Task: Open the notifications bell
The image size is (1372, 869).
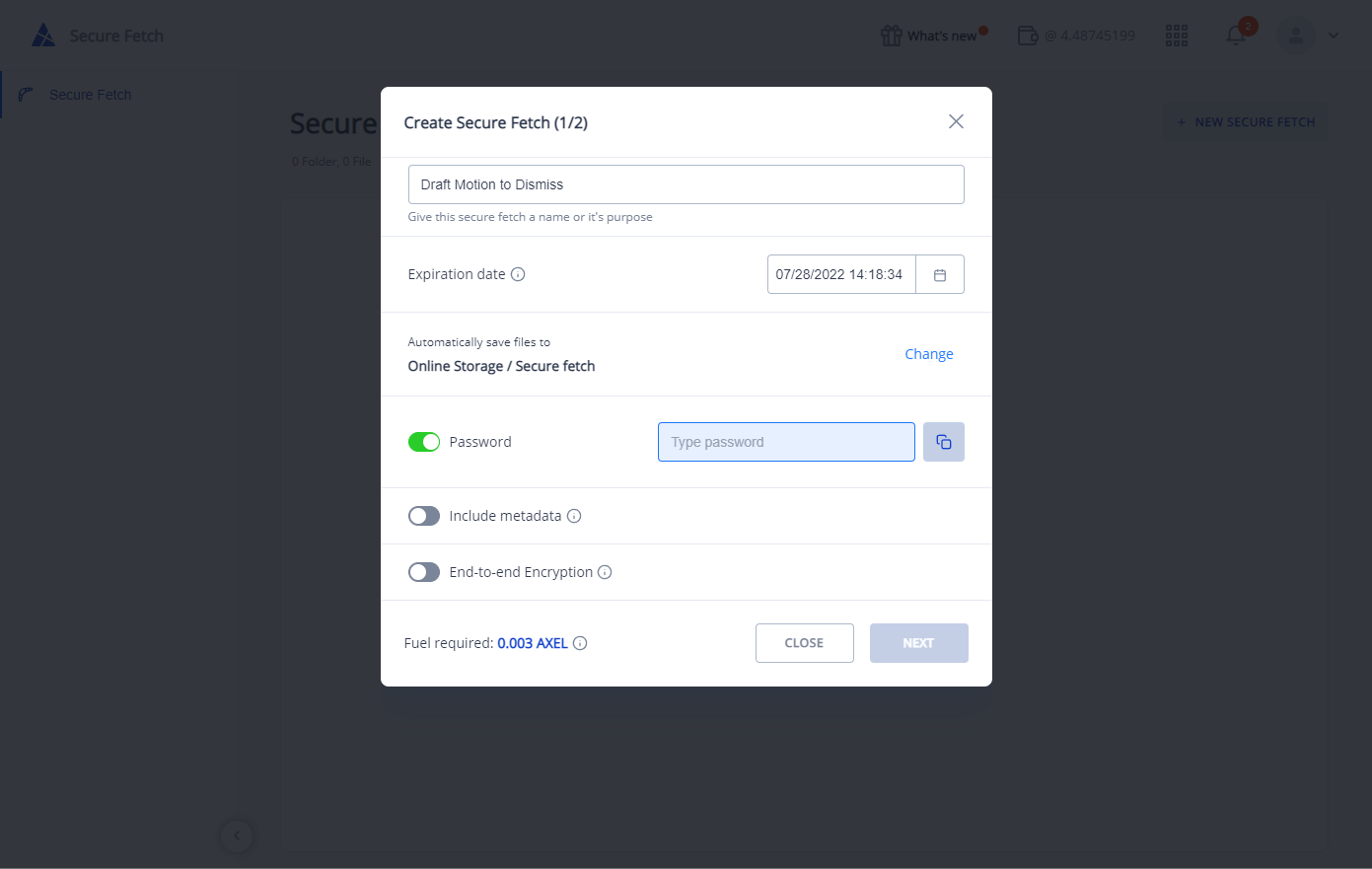Action: tap(1235, 36)
